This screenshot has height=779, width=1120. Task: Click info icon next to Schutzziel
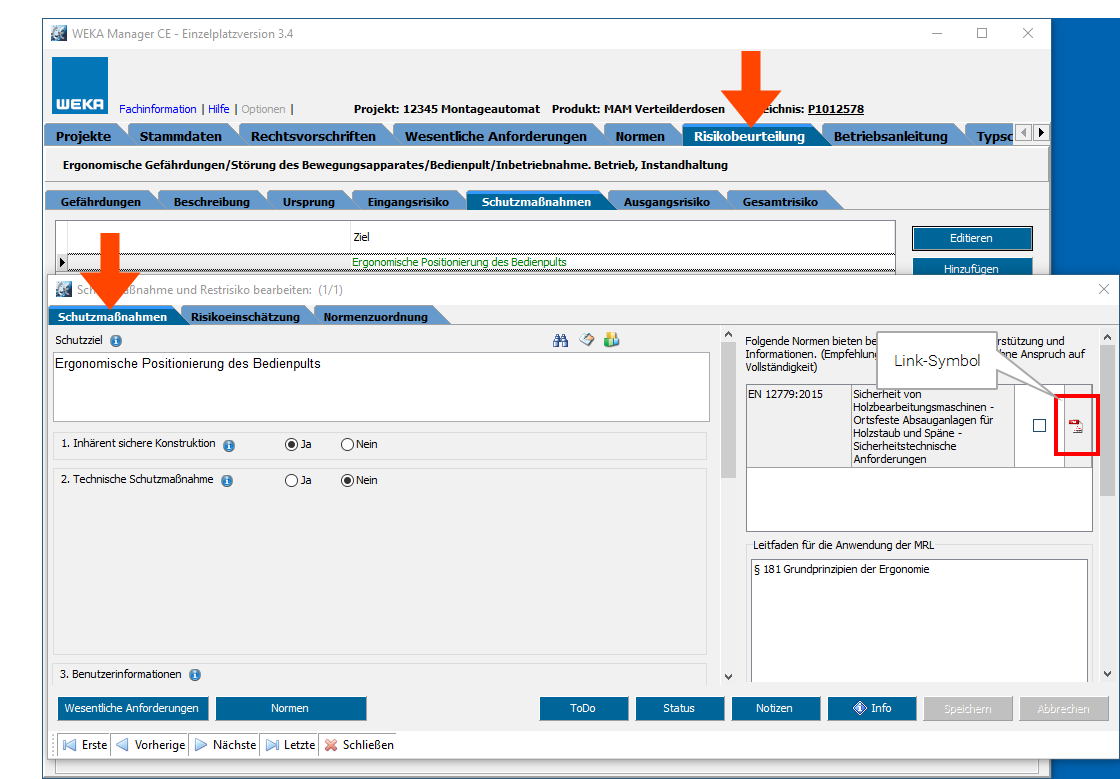pyautogui.click(x=116, y=341)
